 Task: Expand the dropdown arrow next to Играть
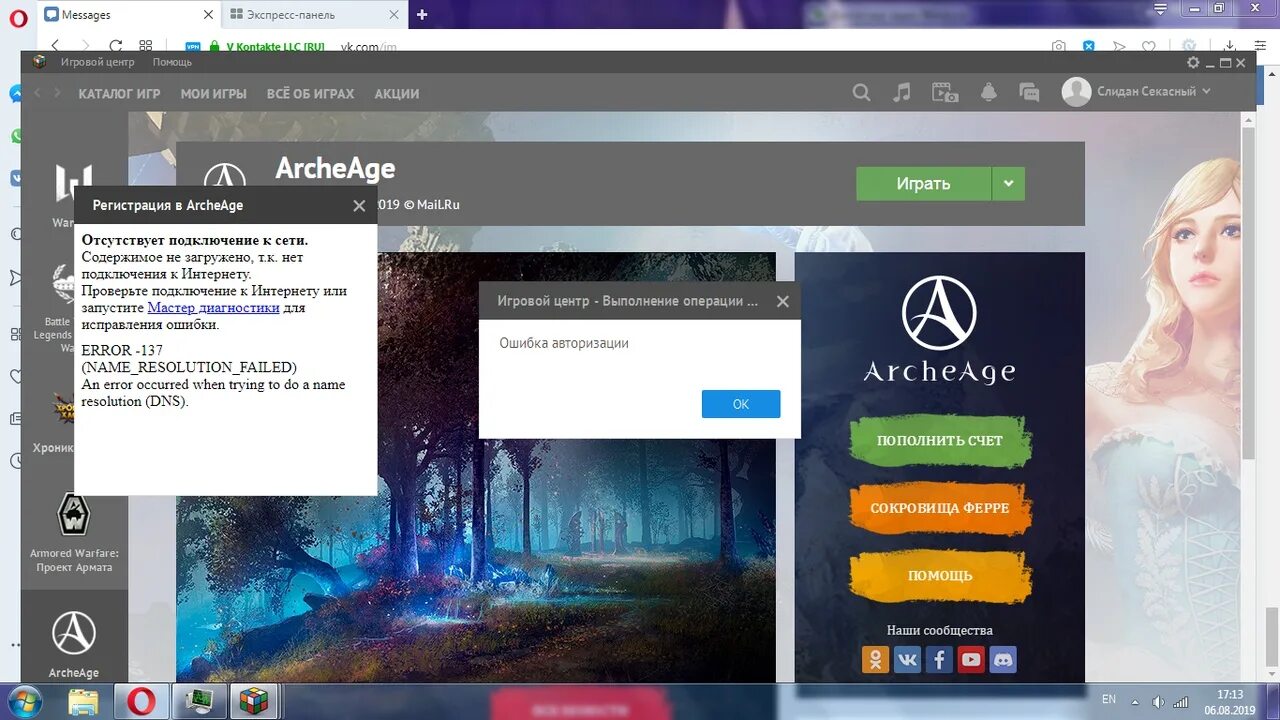[x=1008, y=183]
